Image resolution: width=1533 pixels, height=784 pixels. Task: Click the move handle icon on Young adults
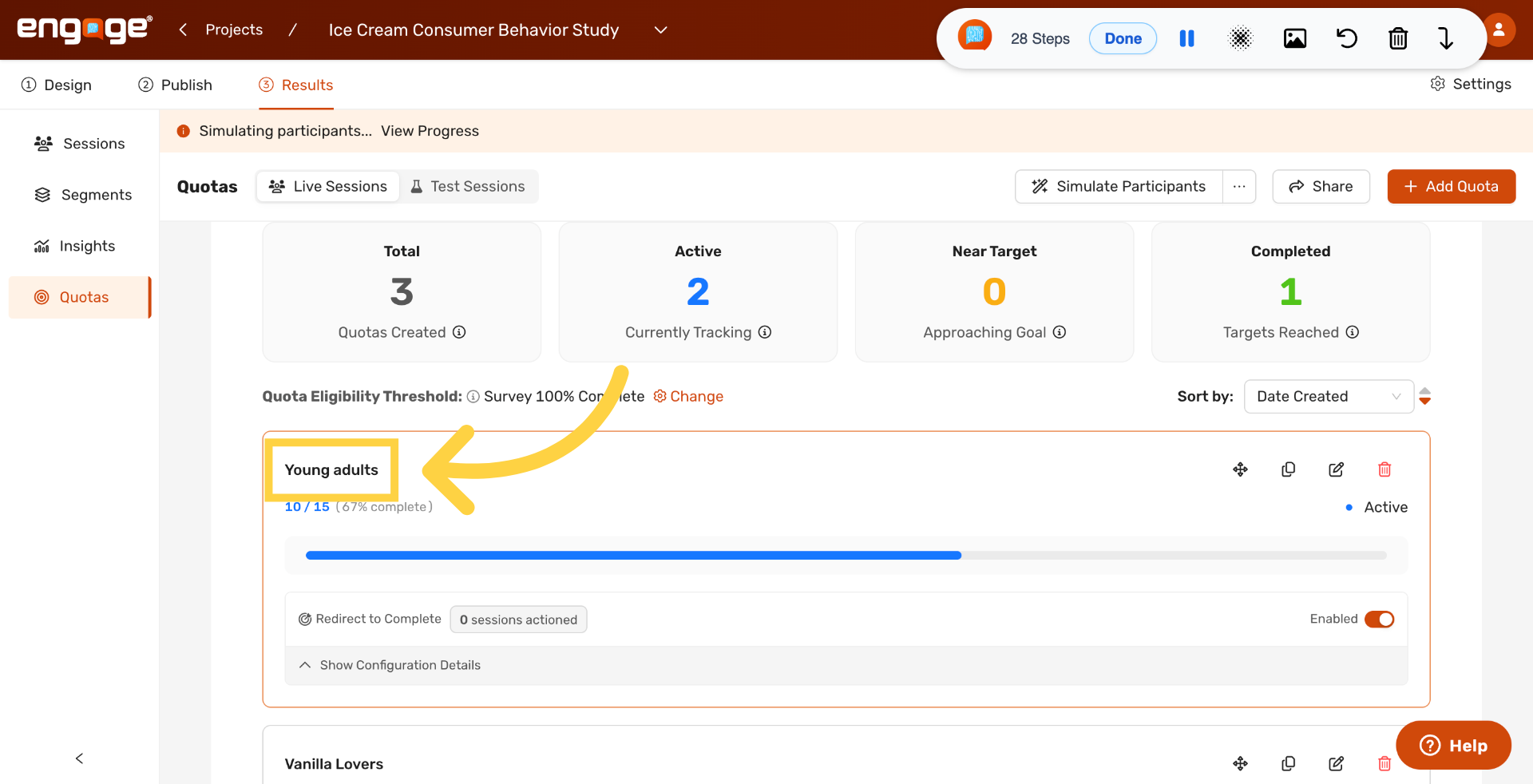[1240, 469]
